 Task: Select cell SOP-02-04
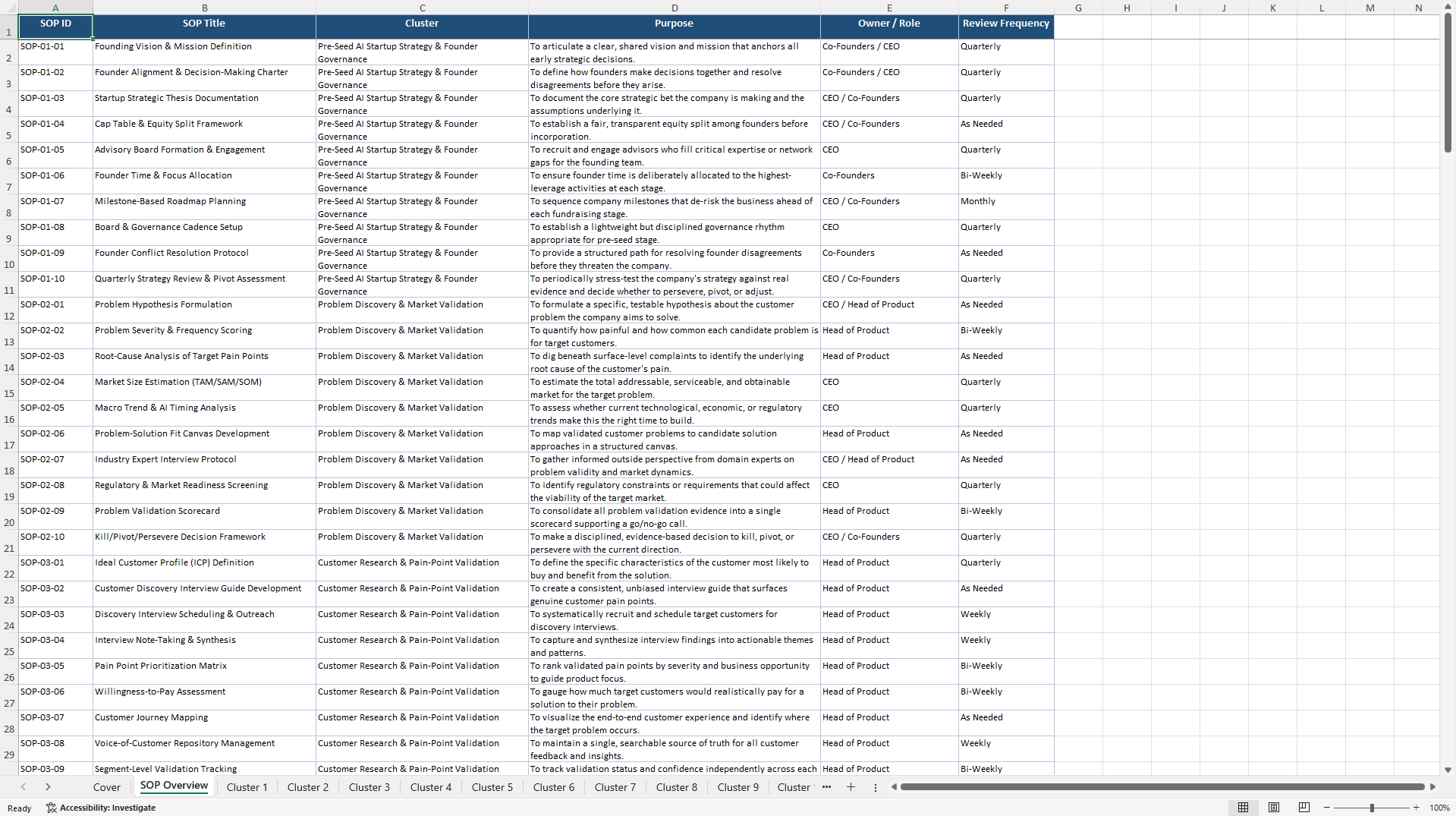point(55,388)
